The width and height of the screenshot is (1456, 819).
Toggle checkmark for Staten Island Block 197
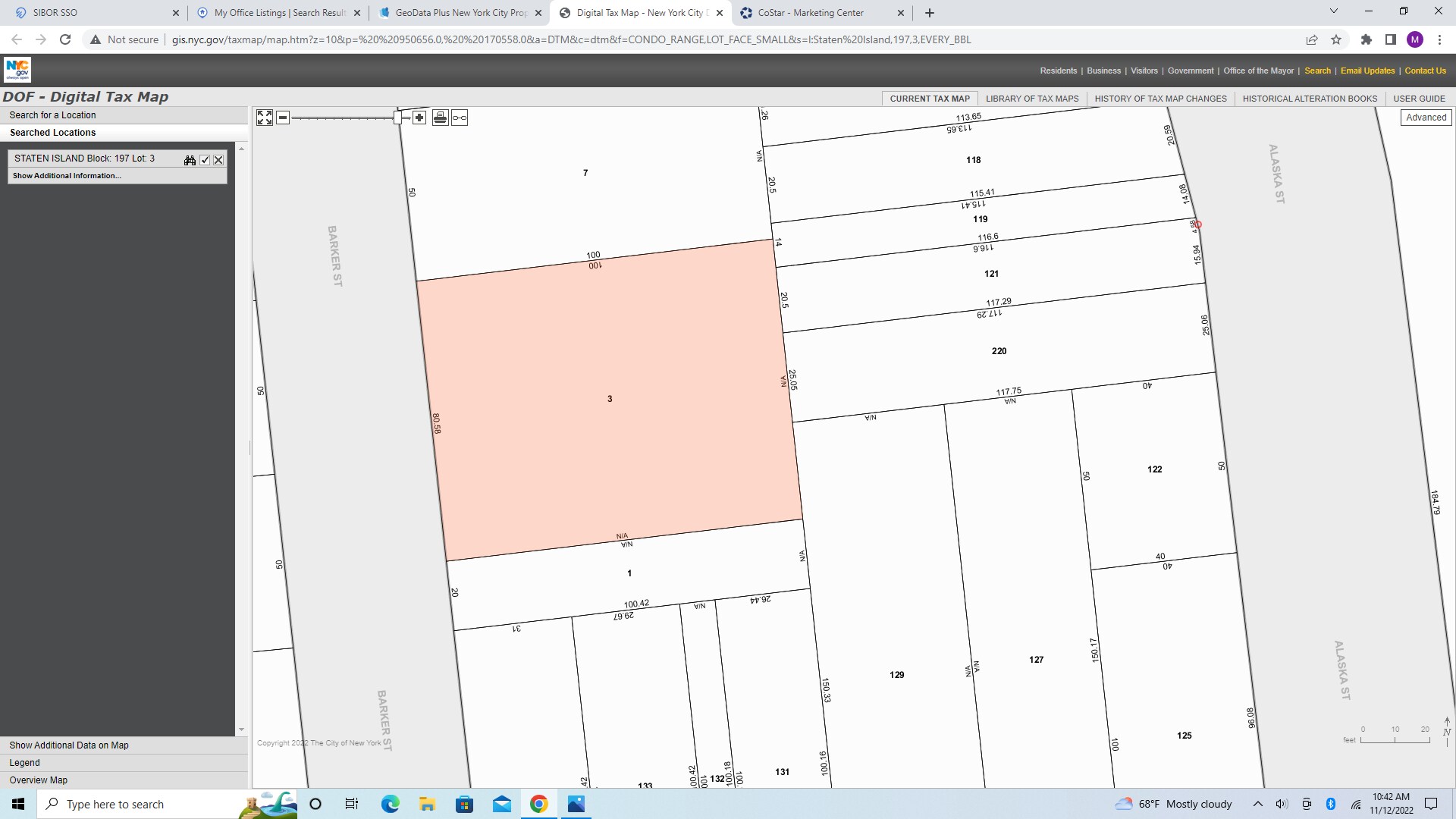205,159
